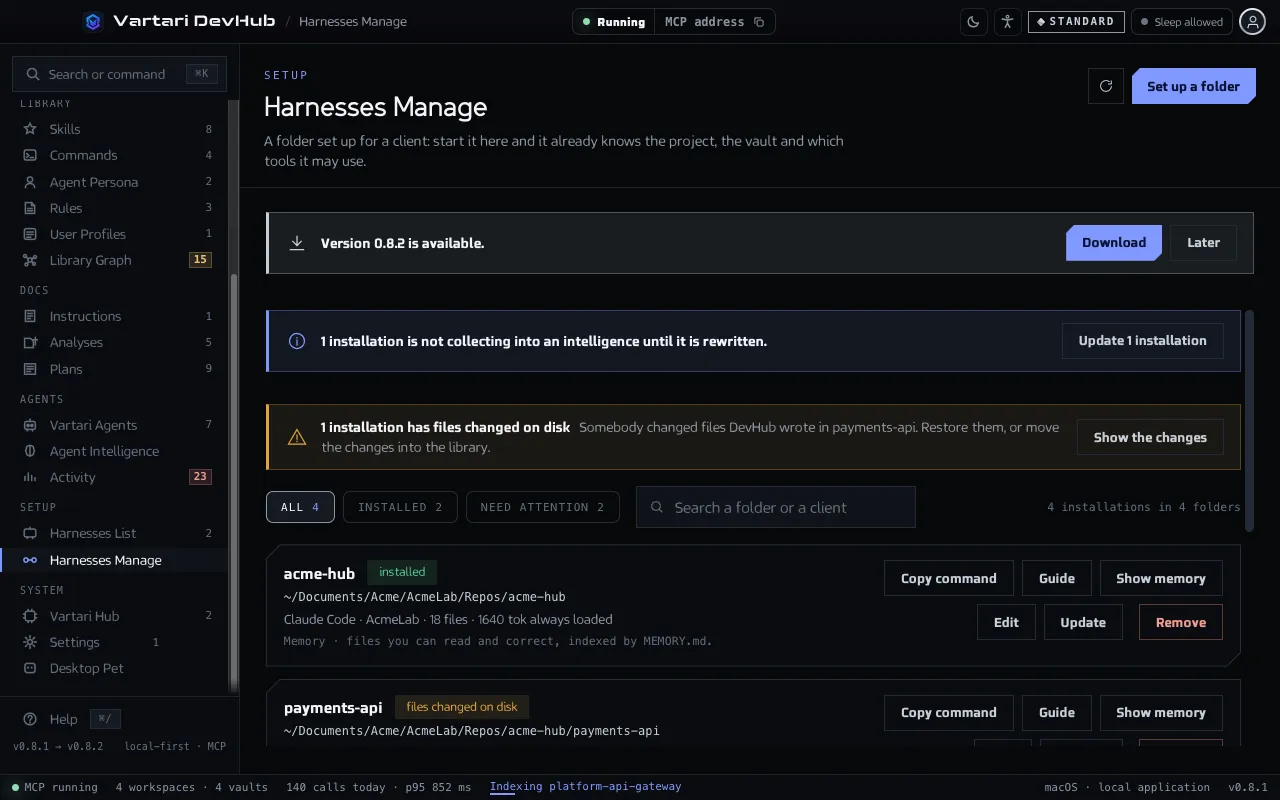Open Help at the sidebar bottom
The image size is (1280, 800).
63,719
